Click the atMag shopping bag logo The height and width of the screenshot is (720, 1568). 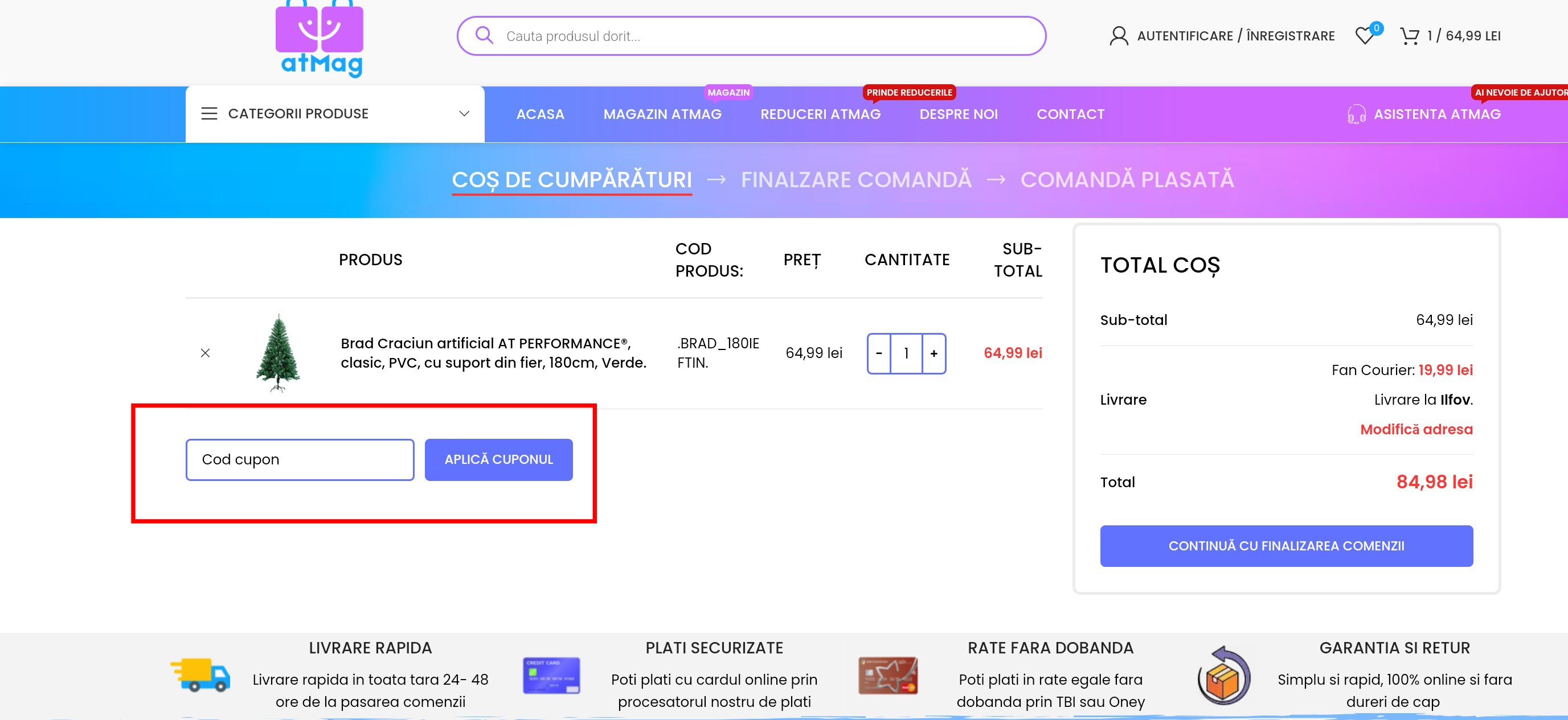click(x=320, y=38)
